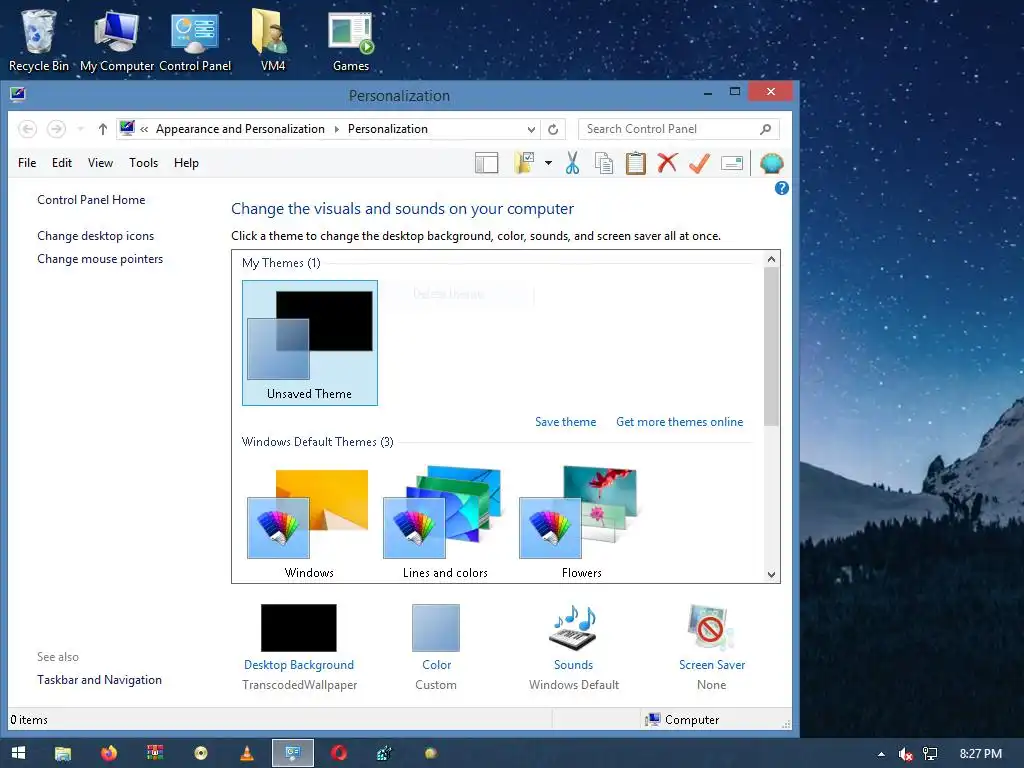Open the Windows Start button
Image resolution: width=1024 pixels, height=768 pixels.
[x=18, y=753]
